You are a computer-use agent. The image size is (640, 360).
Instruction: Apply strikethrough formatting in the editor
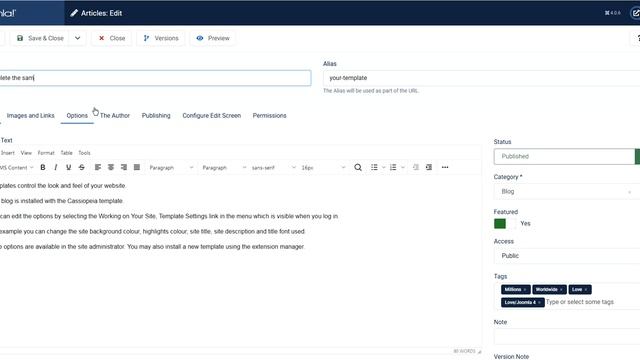point(82,167)
